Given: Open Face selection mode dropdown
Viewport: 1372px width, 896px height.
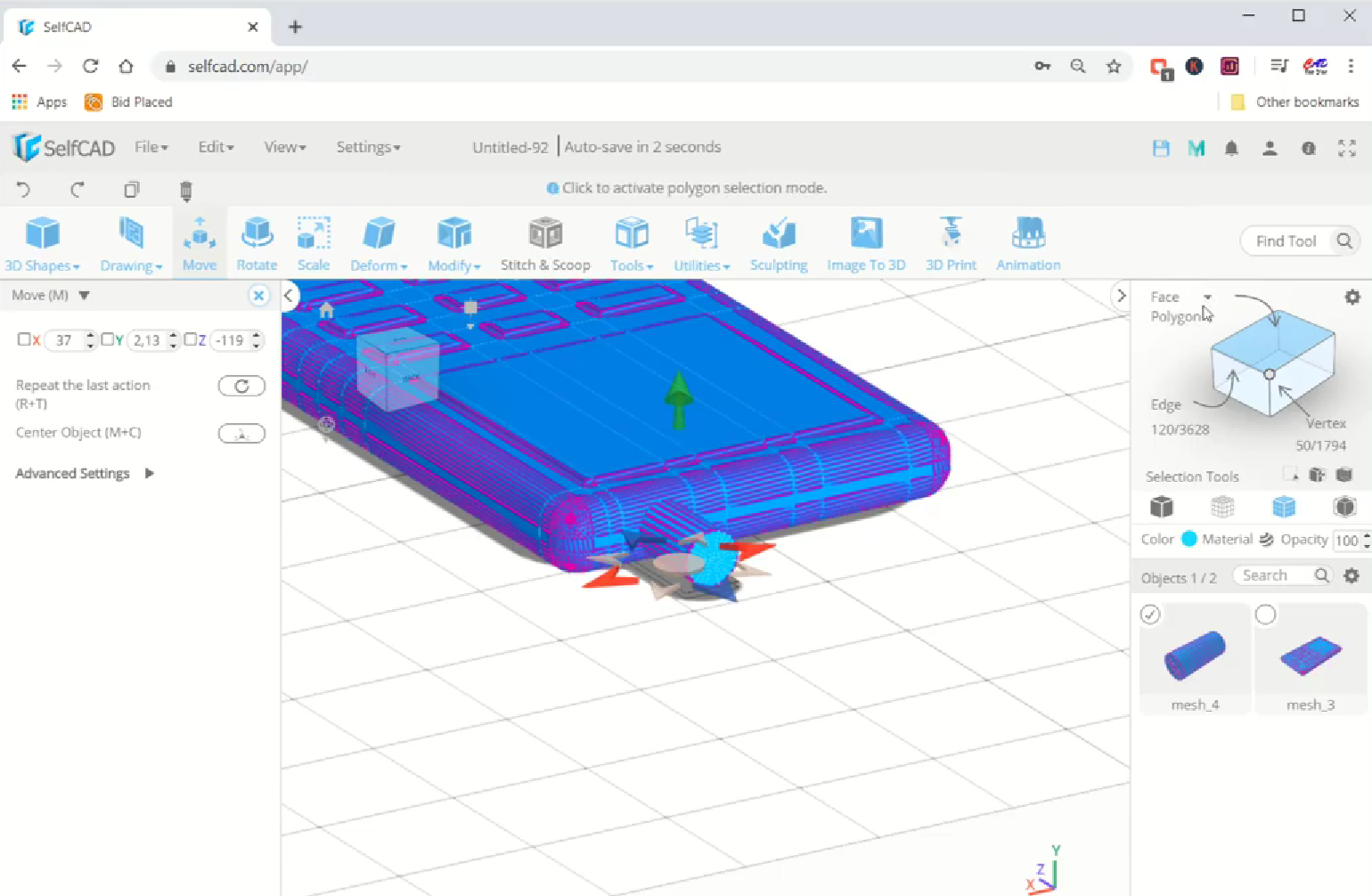Looking at the screenshot, I should (1207, 297).
